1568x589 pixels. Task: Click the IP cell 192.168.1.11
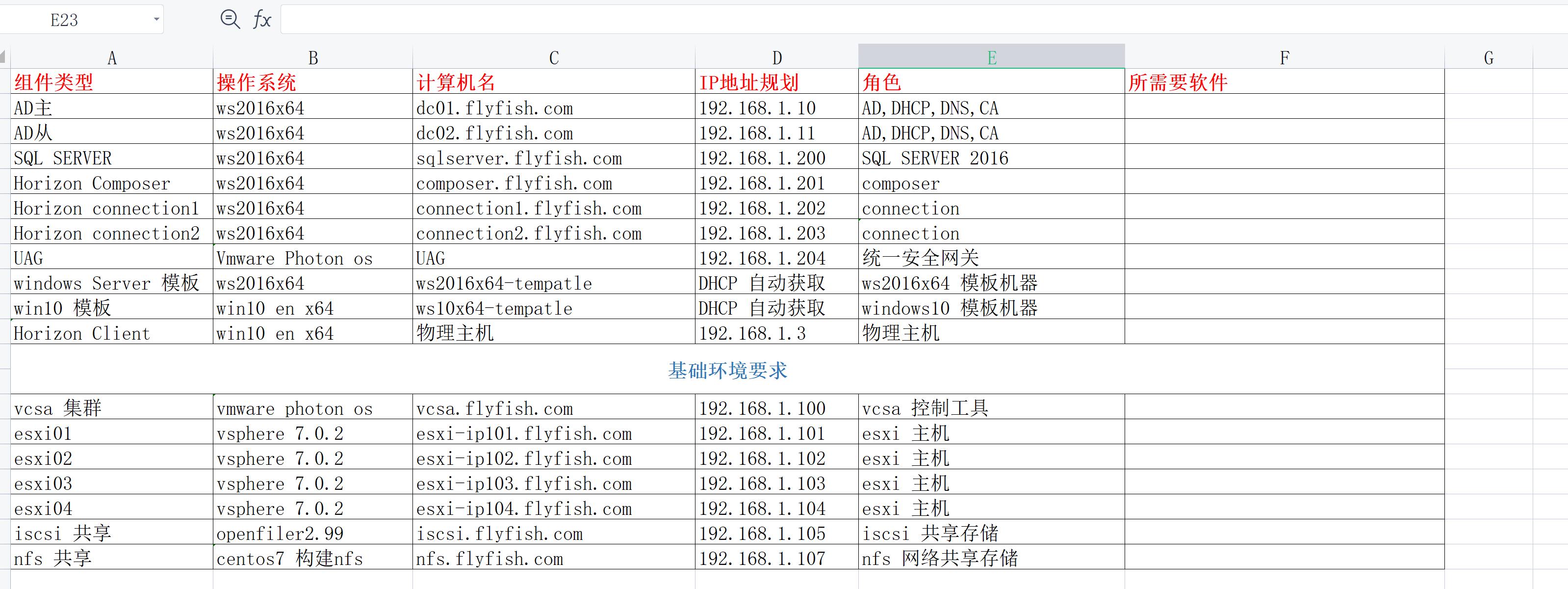(777, 132)
